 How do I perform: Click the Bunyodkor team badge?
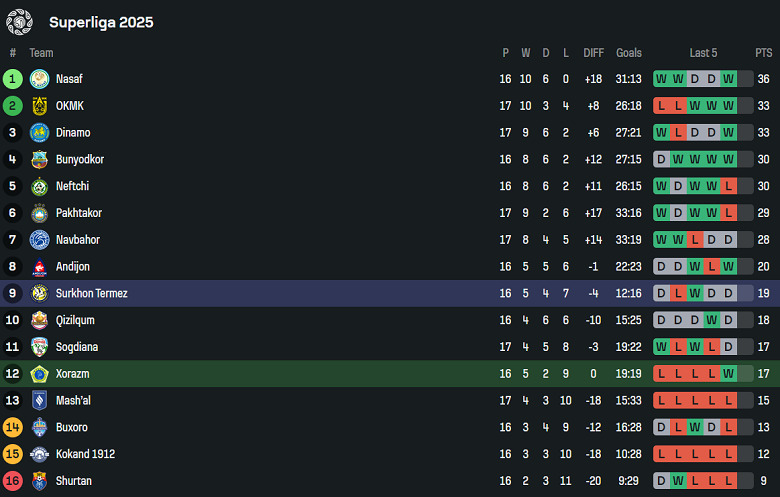[39, 160]
